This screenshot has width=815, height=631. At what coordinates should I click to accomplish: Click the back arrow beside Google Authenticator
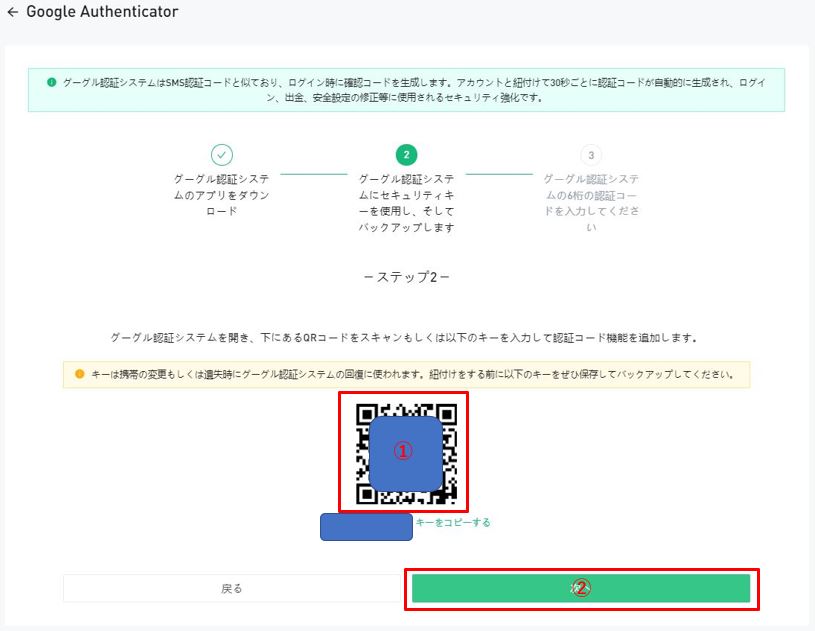click(12, 13)
